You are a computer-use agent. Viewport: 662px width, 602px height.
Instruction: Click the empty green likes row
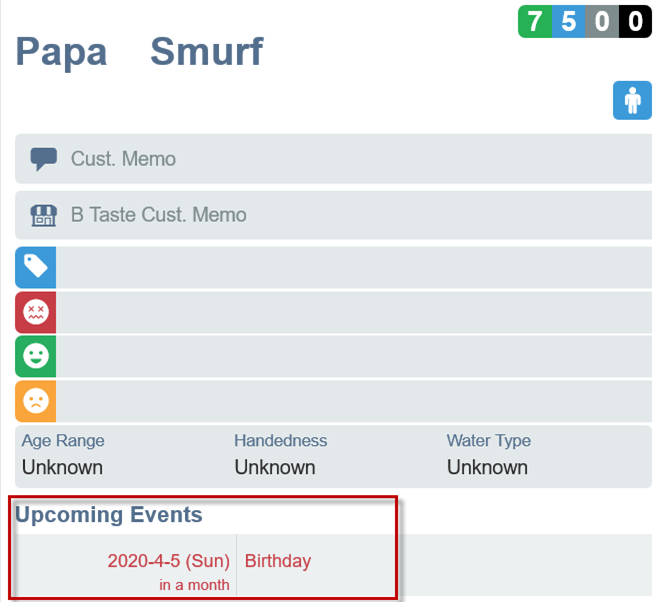[354, 356]
